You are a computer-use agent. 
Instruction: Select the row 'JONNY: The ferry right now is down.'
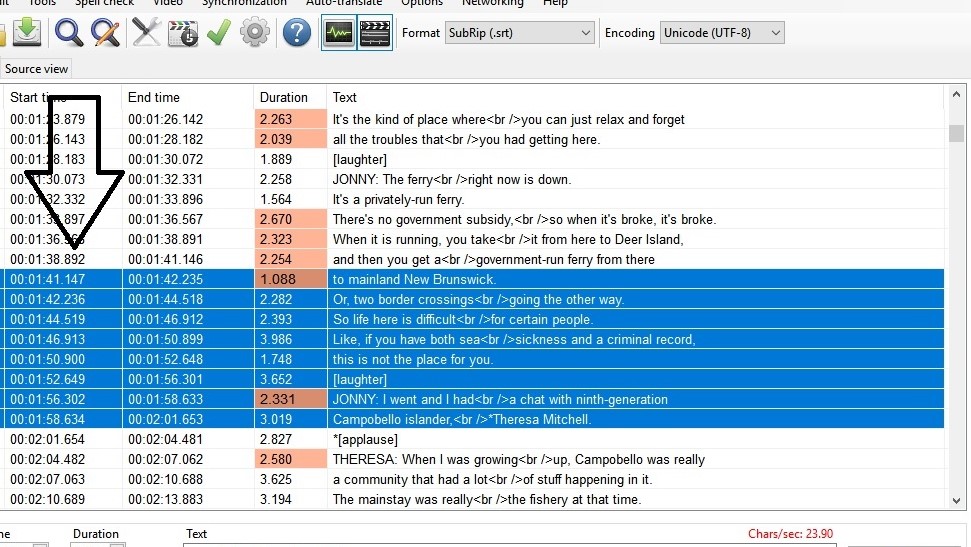click(474, 179)
